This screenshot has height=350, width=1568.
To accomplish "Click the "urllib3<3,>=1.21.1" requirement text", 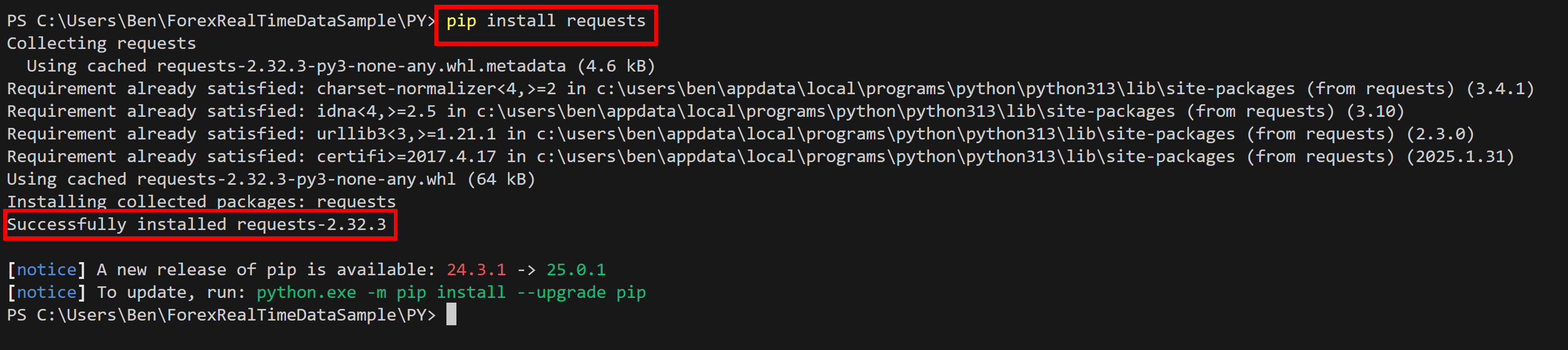I will pyautogui.click(x=406, y=134).
